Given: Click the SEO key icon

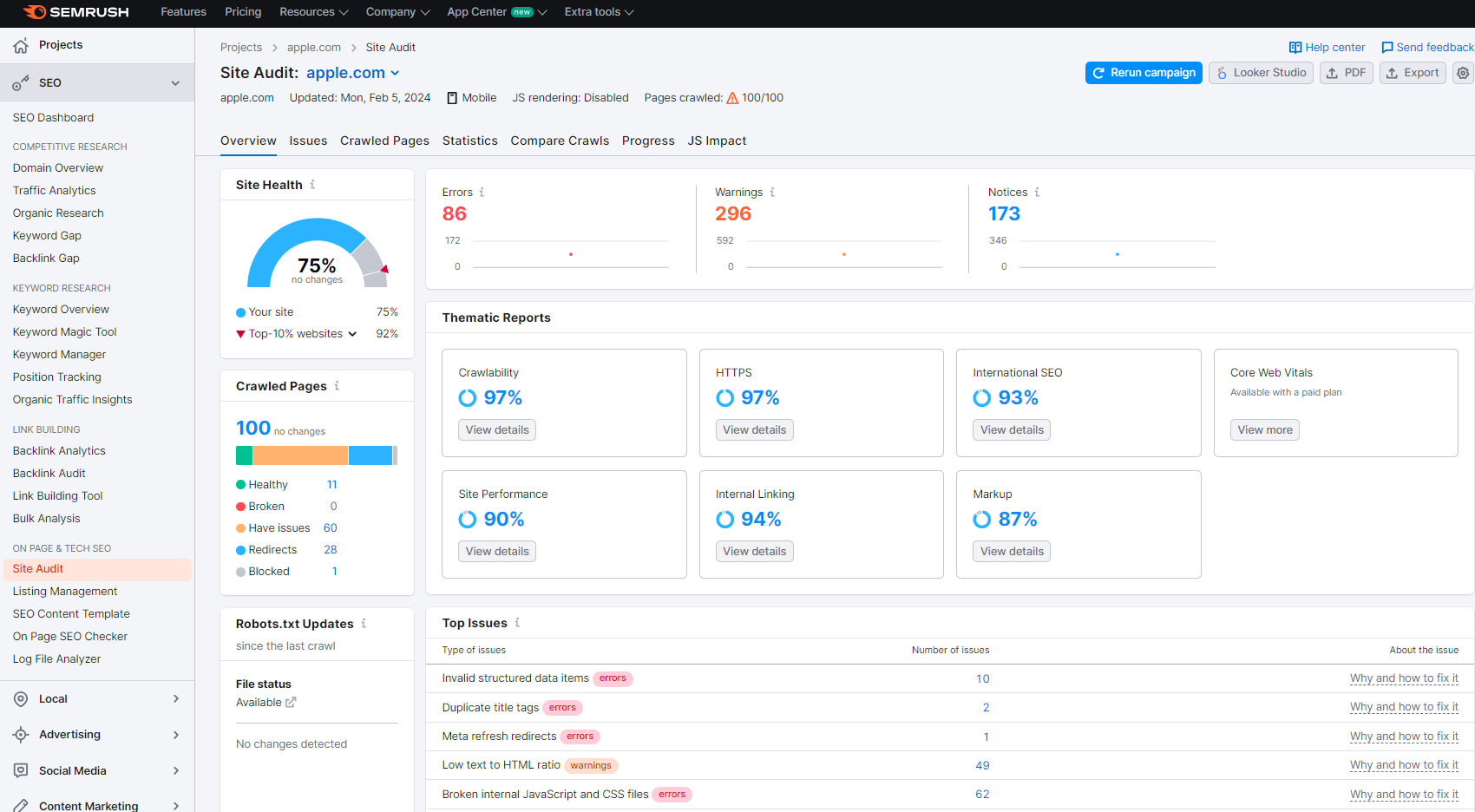Looking at the screenshot, I should tap(21, 83).
